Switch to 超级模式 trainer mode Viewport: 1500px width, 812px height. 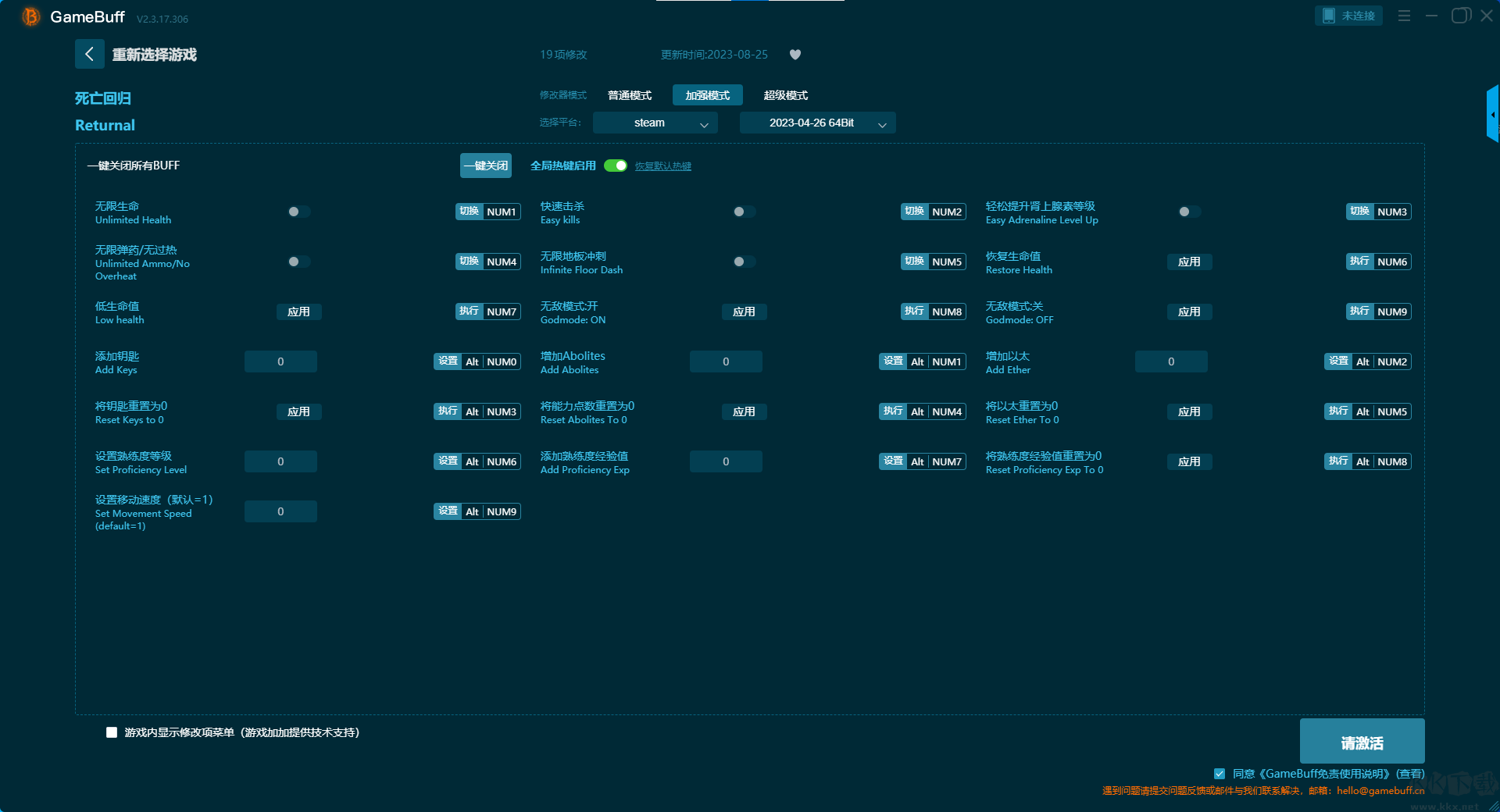pos(785,95)
